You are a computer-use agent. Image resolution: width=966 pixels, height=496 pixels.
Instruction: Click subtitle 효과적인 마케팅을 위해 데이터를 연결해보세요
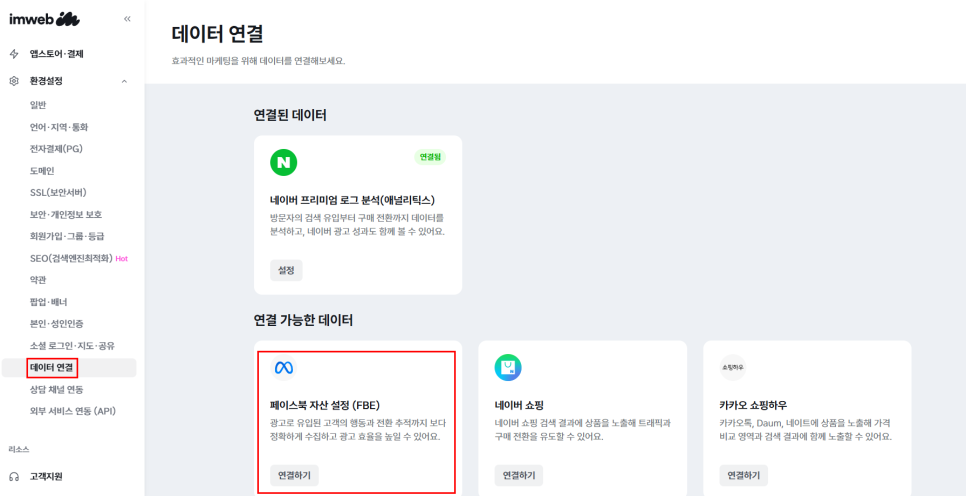[258, 62]
